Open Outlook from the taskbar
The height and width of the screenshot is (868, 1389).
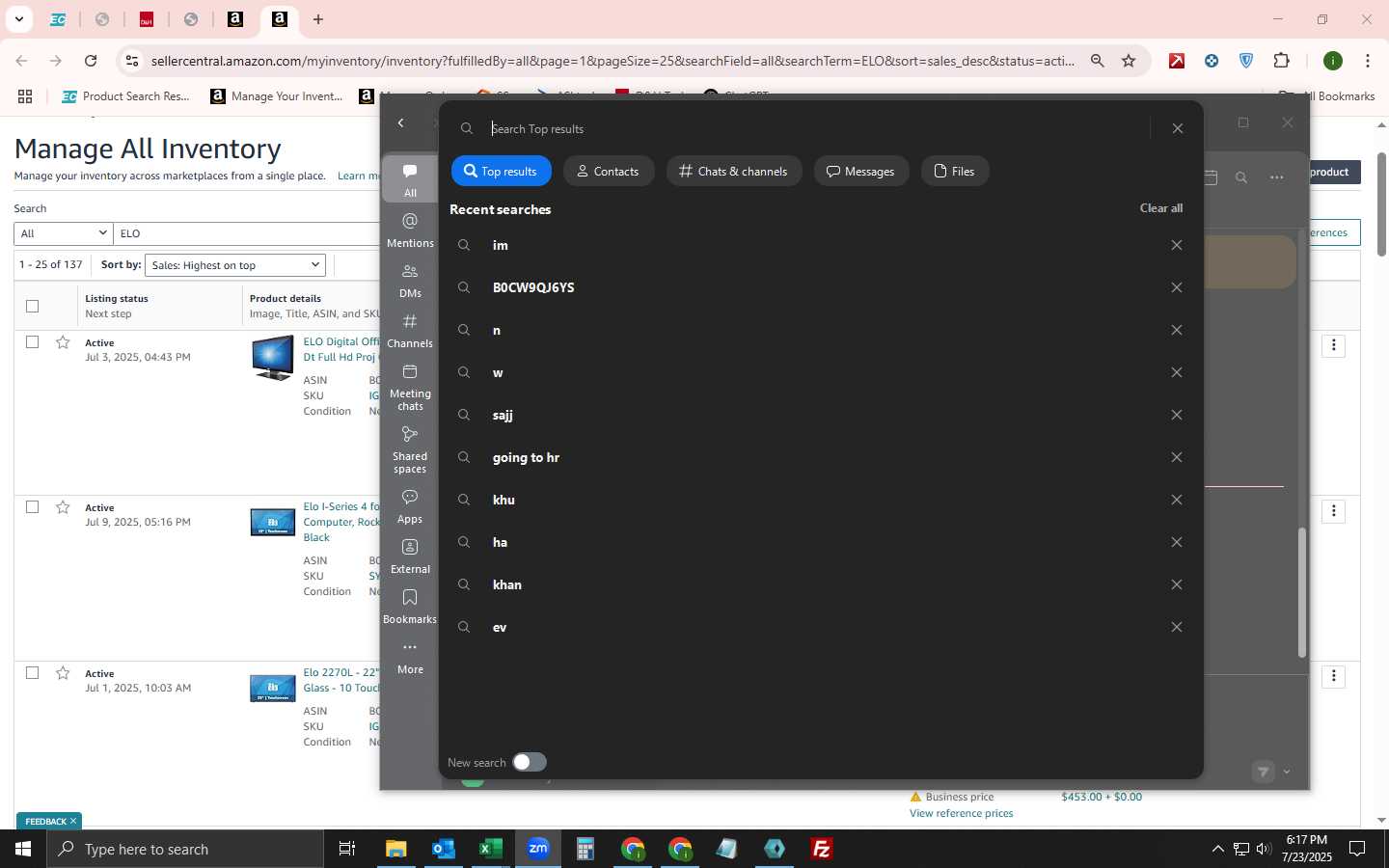click(x=444, y=849)
